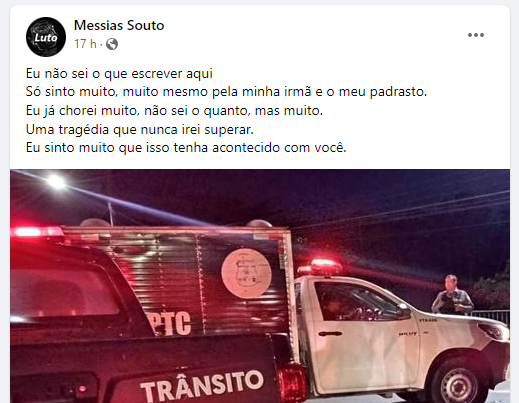Click the globe public audience icon
The height and width of the screenshot is (403, 519).
[x=112, y=44]
